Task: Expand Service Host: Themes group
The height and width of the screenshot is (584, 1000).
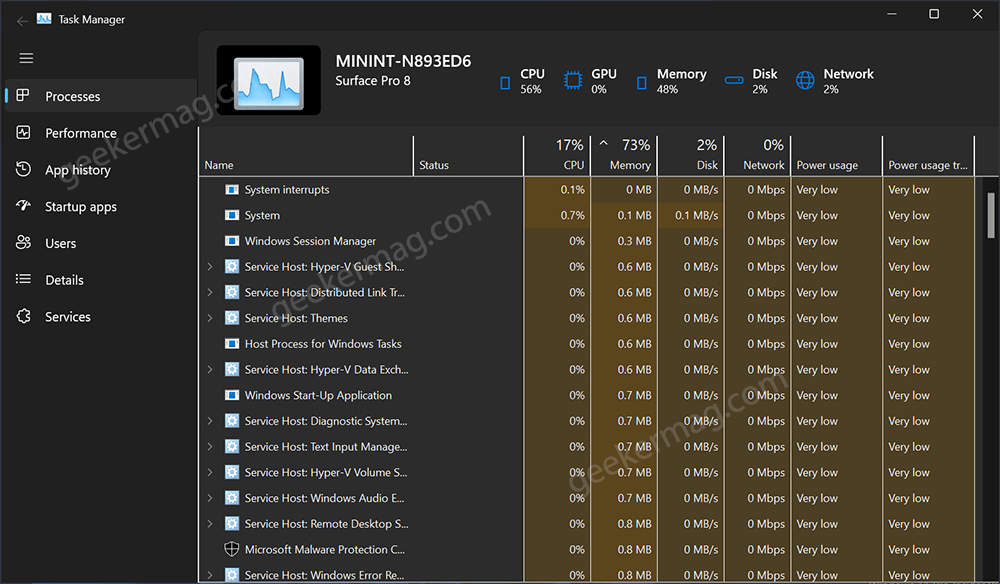Action: (x=210, y=318)
